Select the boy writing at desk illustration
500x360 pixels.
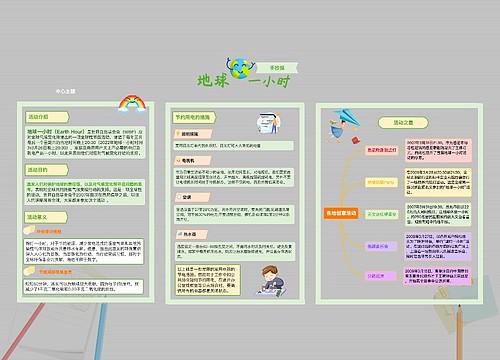270,281
